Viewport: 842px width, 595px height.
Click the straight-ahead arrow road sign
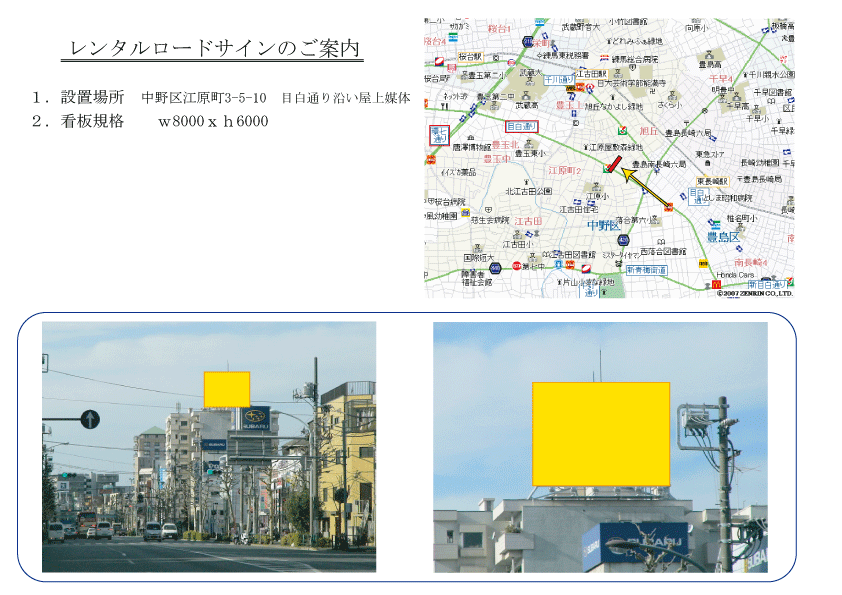pos(90,419)
